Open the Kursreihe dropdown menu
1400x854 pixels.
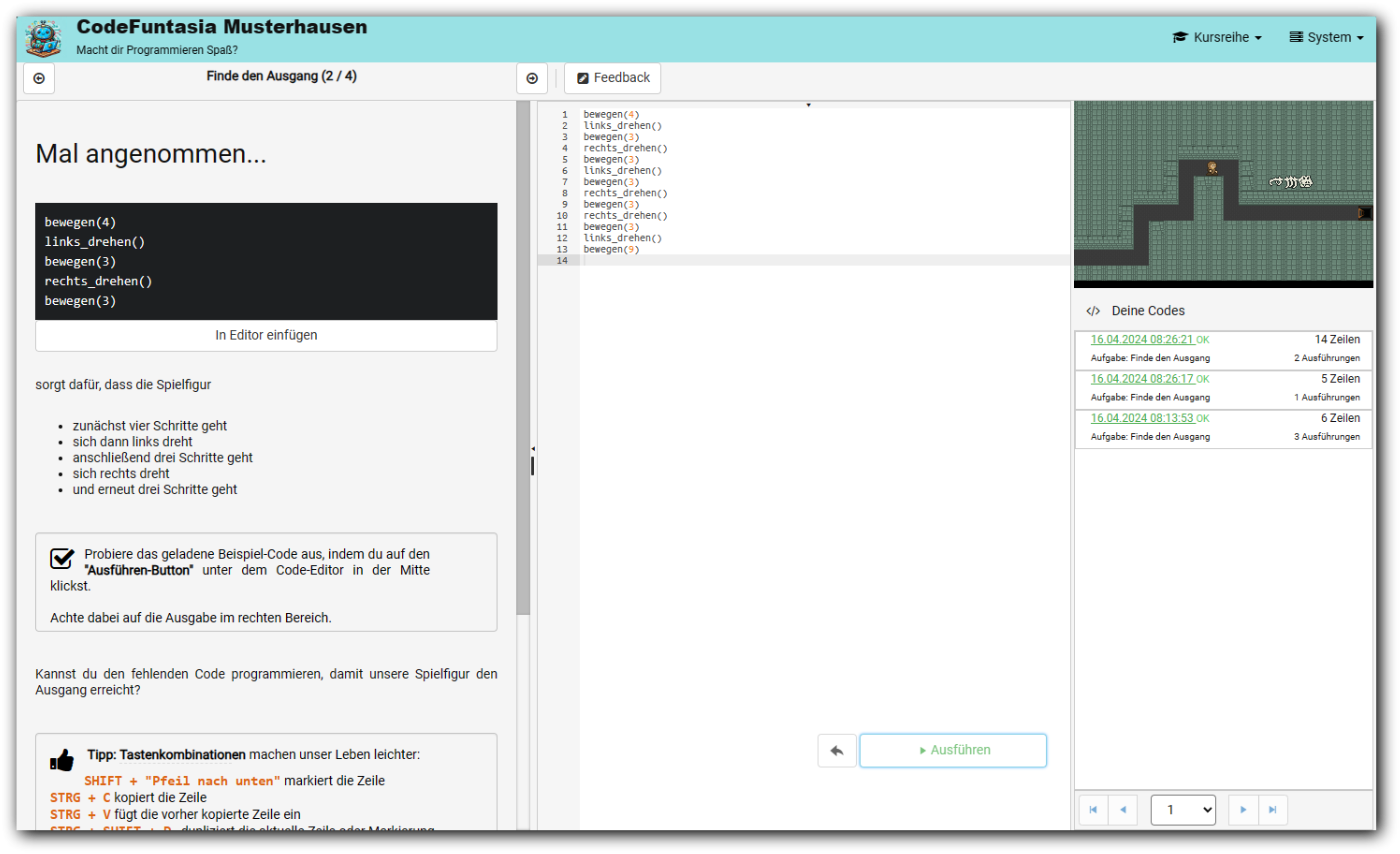coord(1216,37)
